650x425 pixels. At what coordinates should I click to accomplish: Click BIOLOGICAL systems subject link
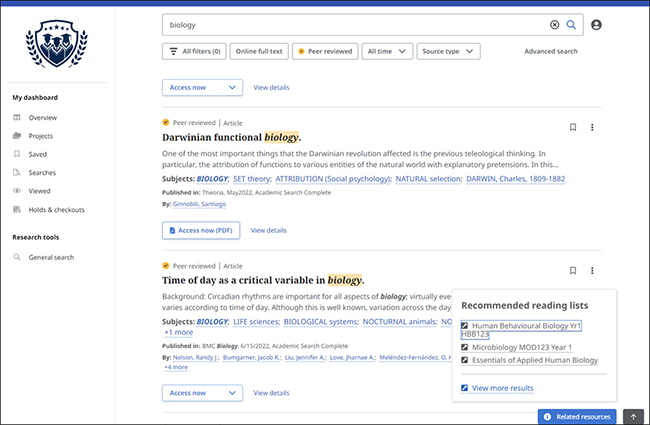320,322
